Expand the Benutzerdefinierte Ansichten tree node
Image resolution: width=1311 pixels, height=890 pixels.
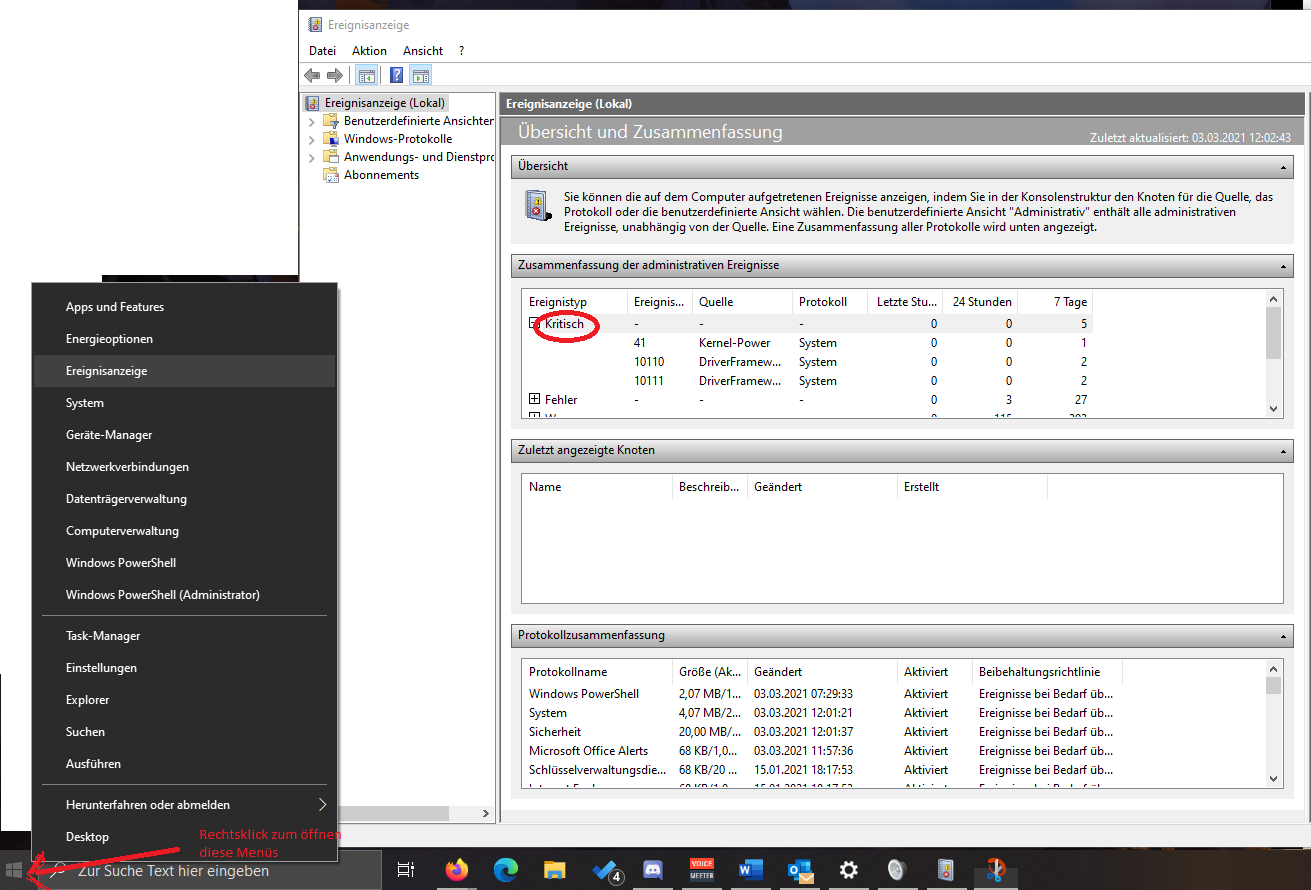coord(311,121)
